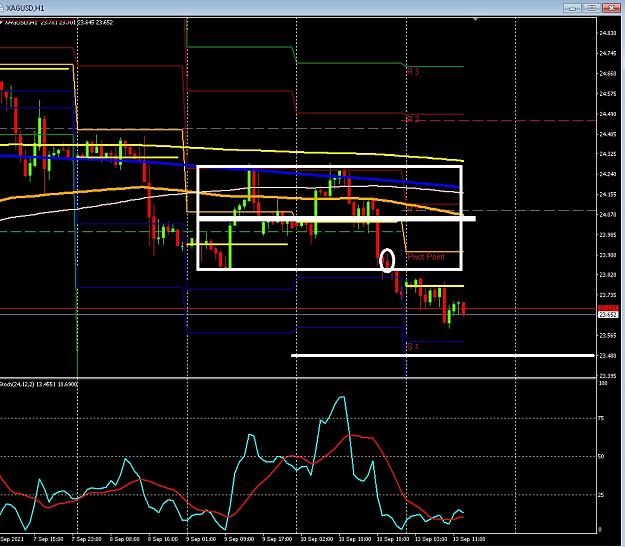Click the 24.575 price scale label
Viewport: 625px width, 547px height.
(x=608, y=94)
